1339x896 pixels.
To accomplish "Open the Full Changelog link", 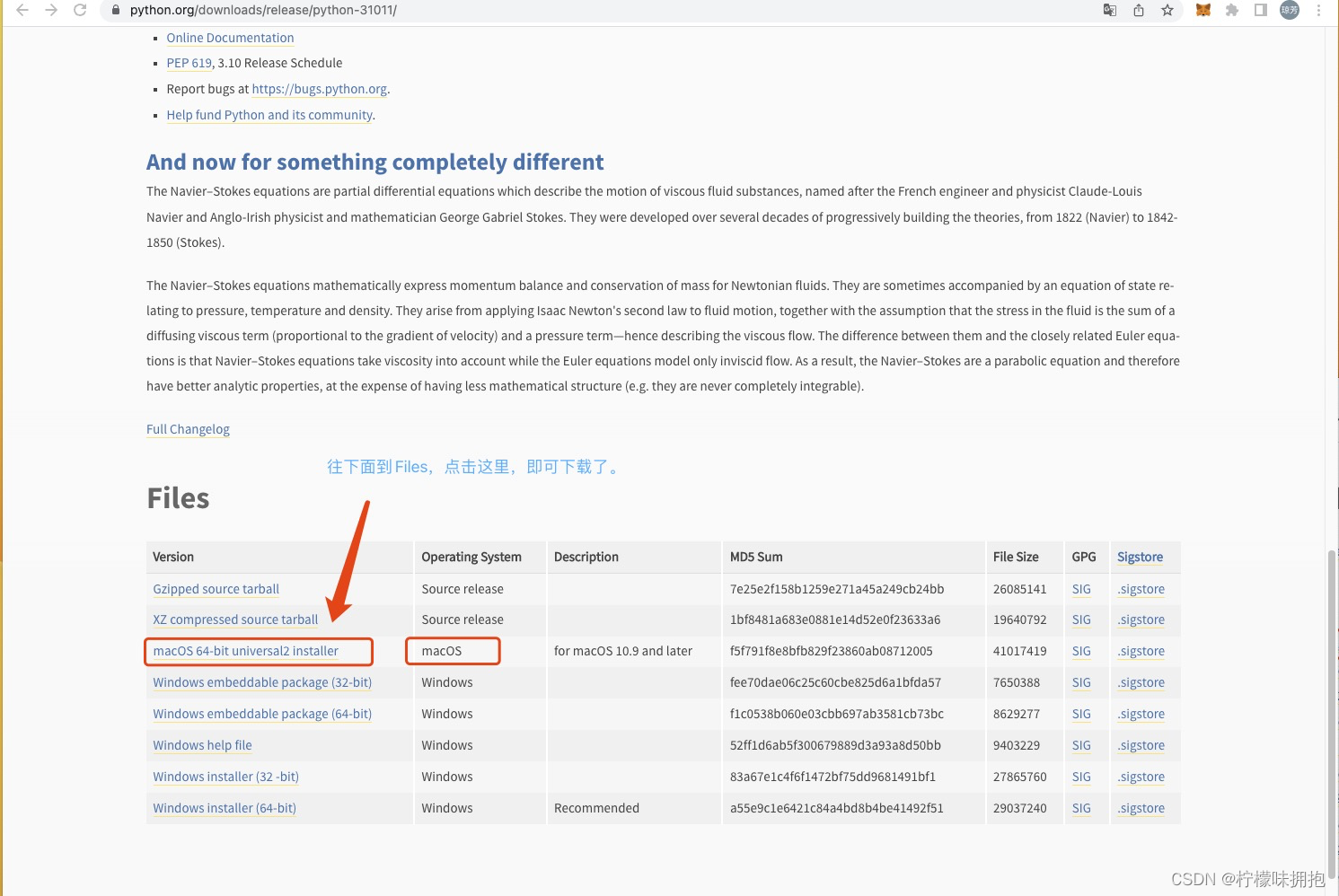I will [x=188, y=429].
